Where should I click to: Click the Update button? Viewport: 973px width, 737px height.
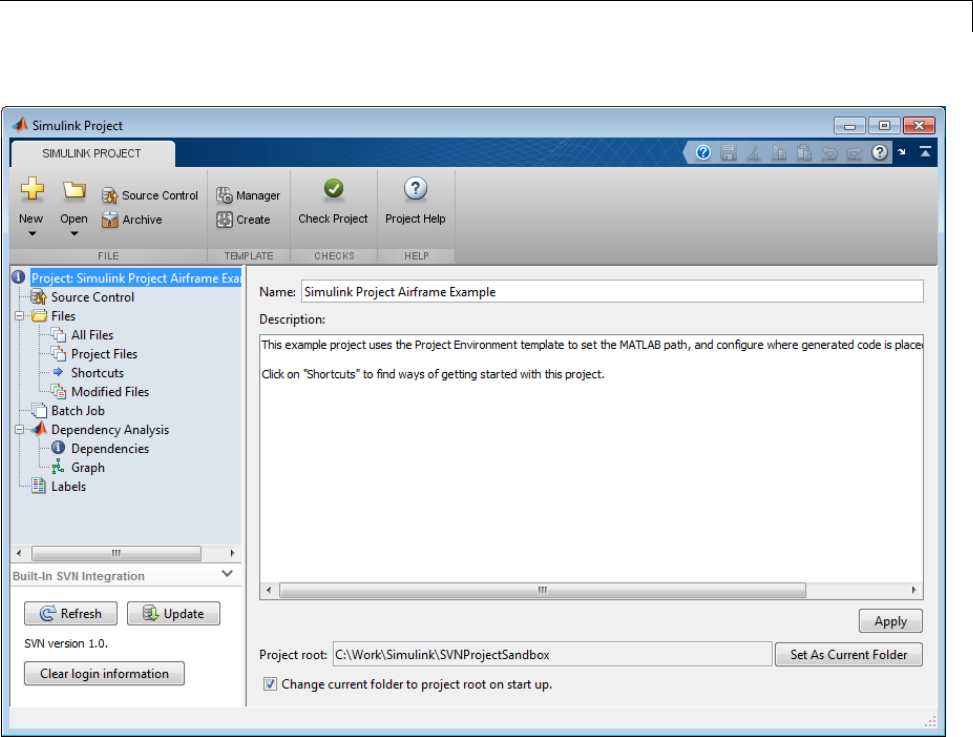173,614
